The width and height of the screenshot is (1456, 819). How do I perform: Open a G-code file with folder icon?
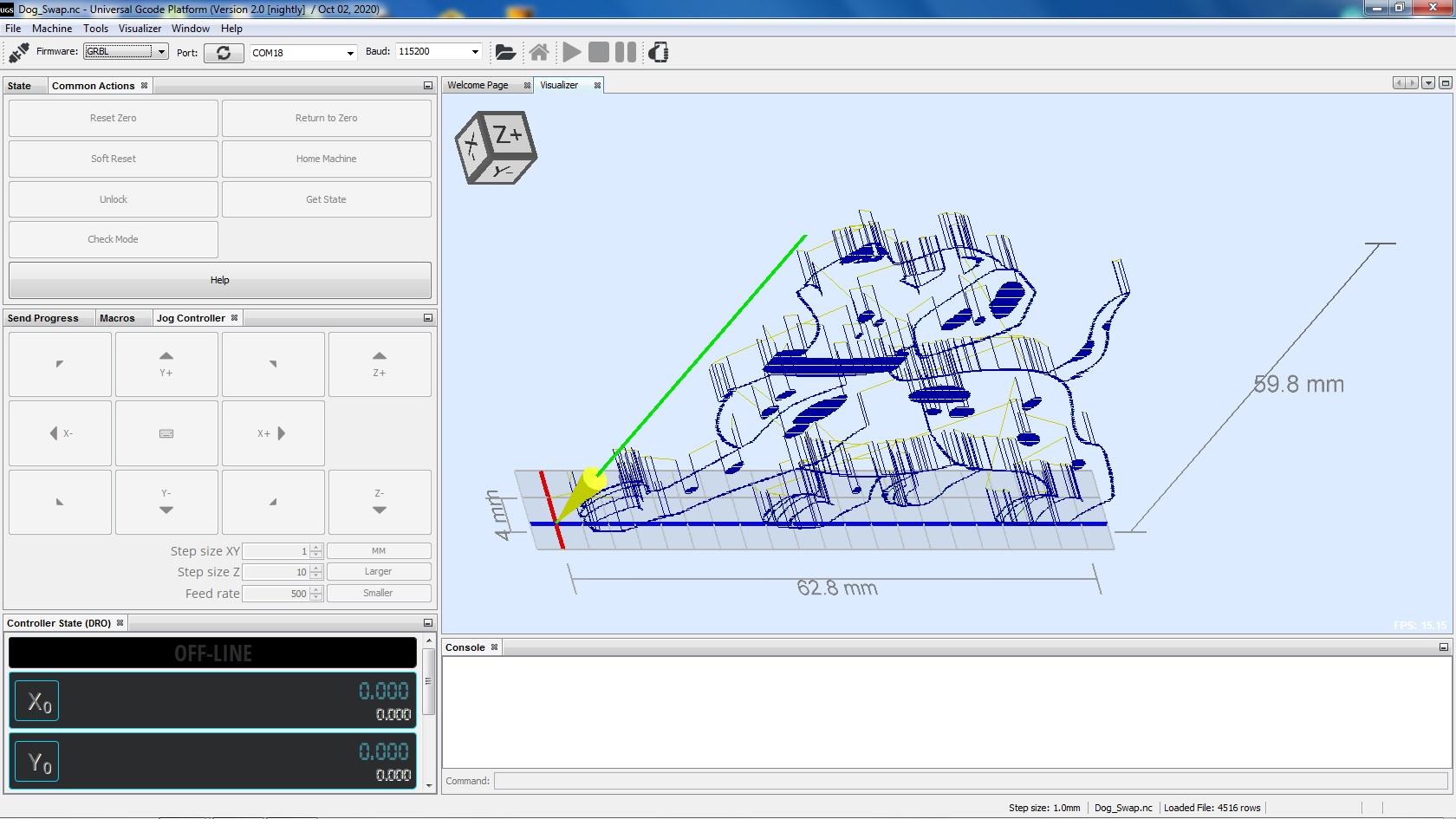tap(505, 53)
